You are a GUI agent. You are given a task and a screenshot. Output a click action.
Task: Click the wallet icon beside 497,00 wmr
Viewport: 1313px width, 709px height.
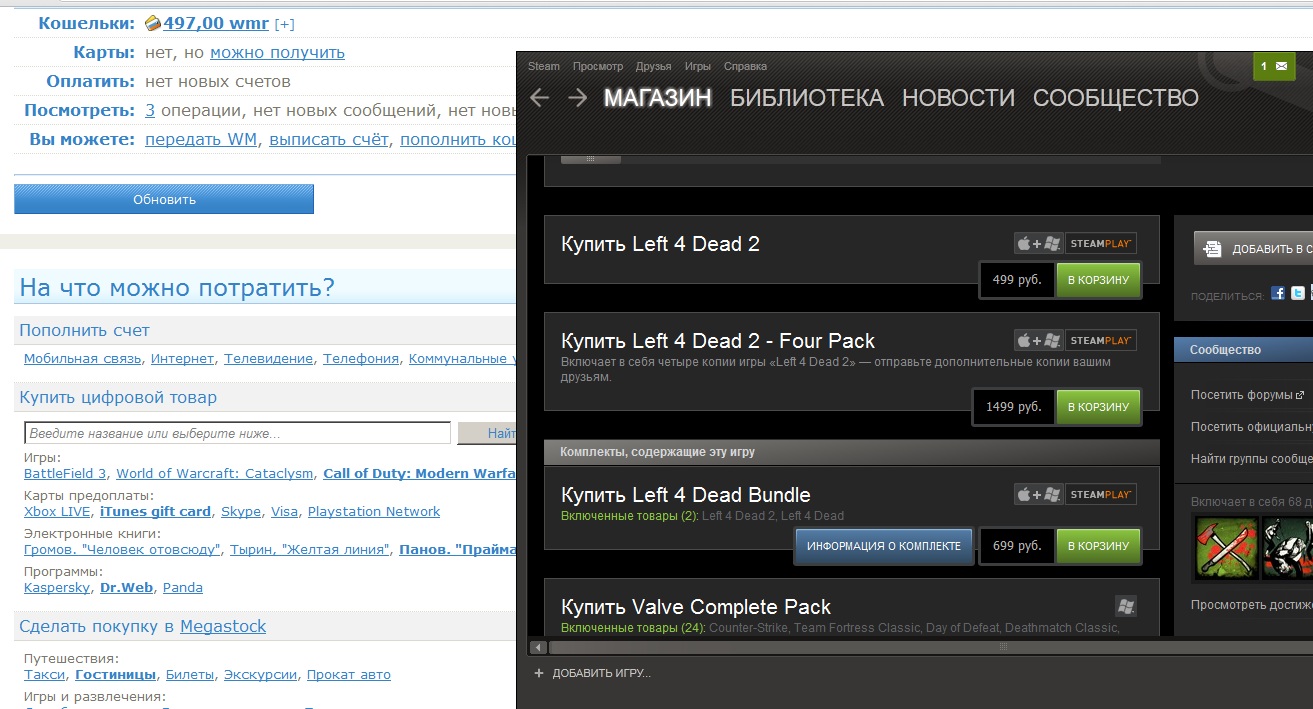coord(153,22)
